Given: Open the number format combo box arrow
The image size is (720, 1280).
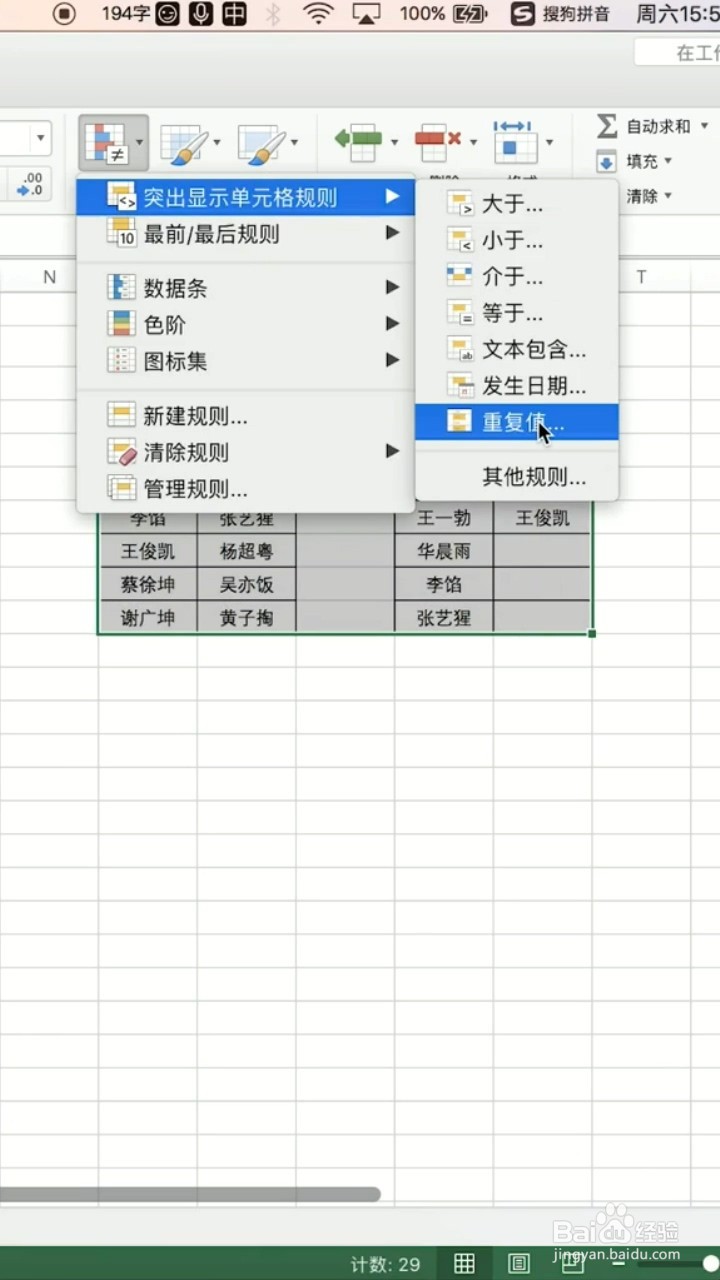Looking at the screenshot, I should click(x=41, y=139).
